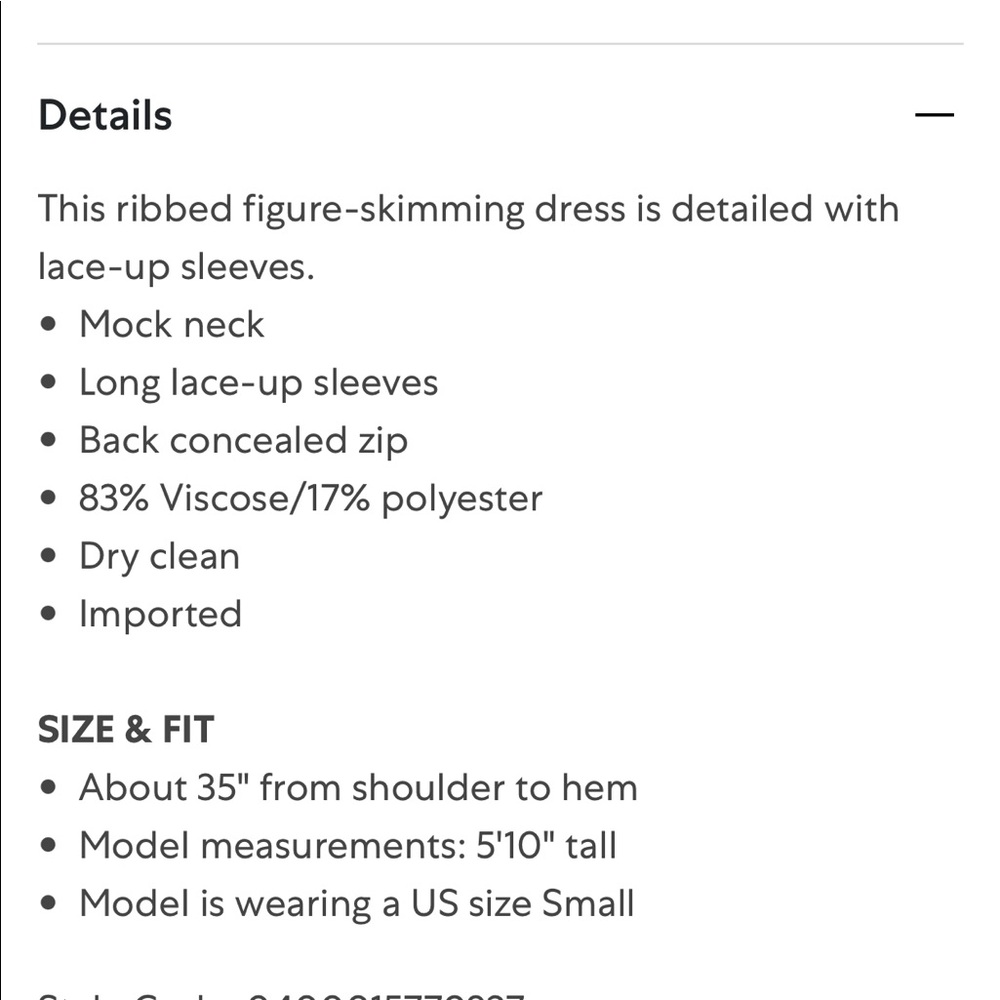Select the Model is wearing US size Small line

pyautogui.click(x=357, y=904)
